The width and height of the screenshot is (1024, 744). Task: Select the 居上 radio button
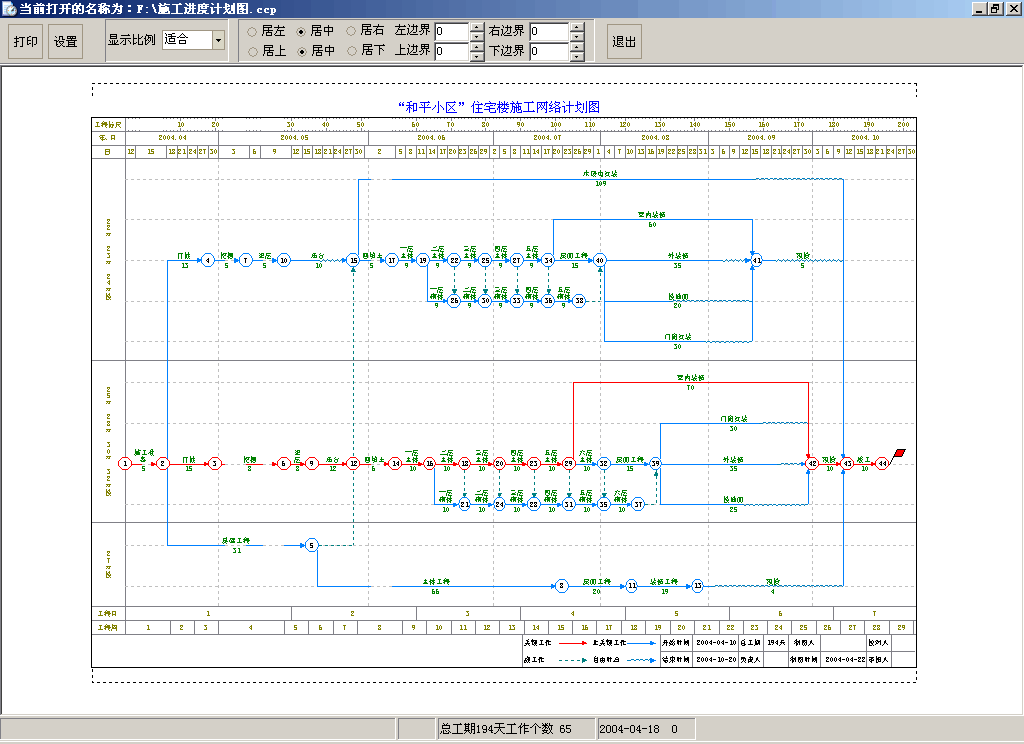[x=252, y=51]
